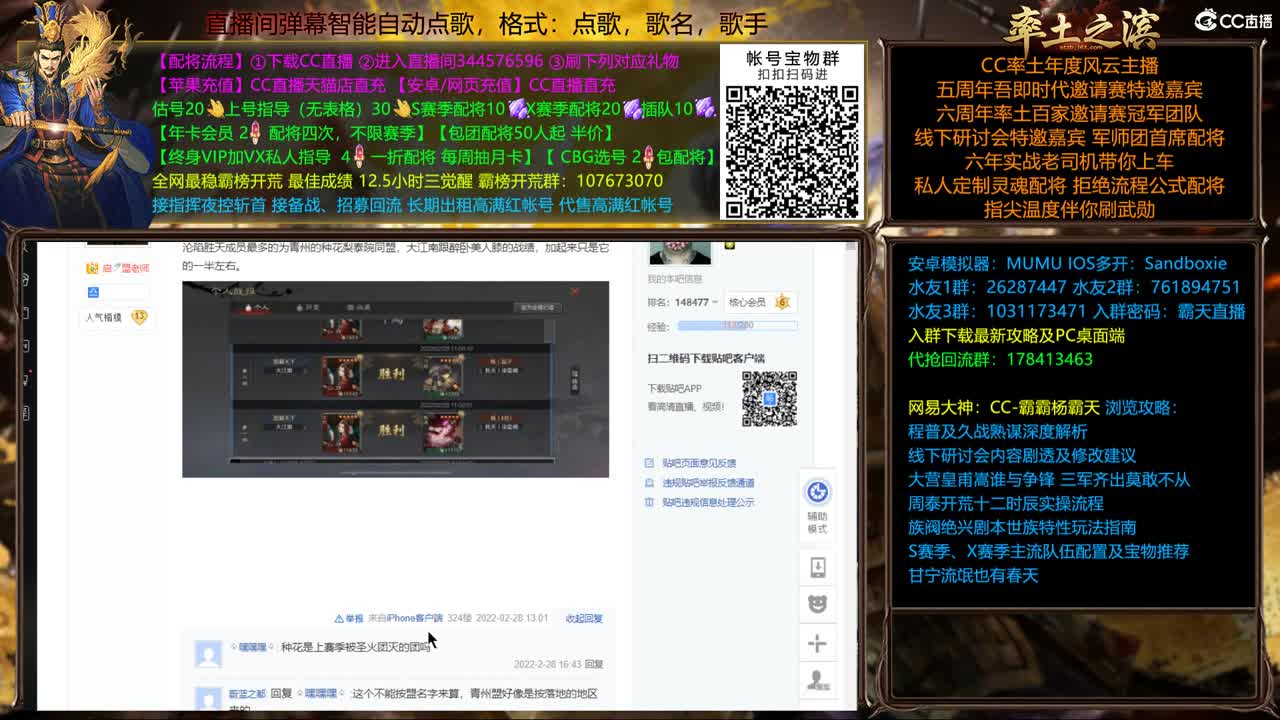
Task: Click the bear face sidebar icon
Action: [x=817, y=604]
